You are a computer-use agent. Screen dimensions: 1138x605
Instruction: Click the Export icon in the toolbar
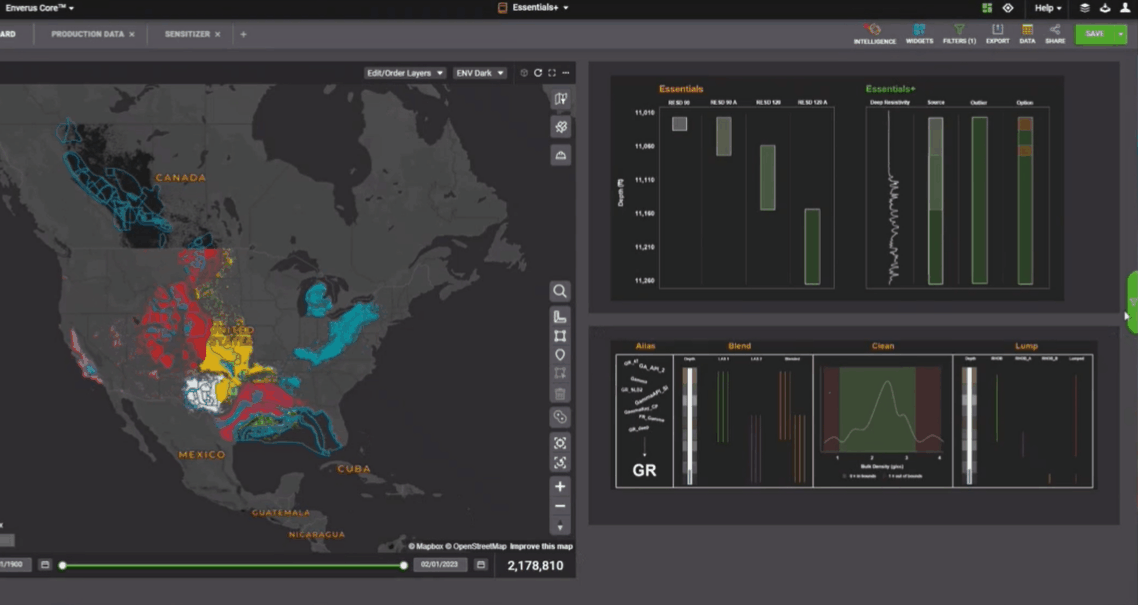tap(997, 33)
